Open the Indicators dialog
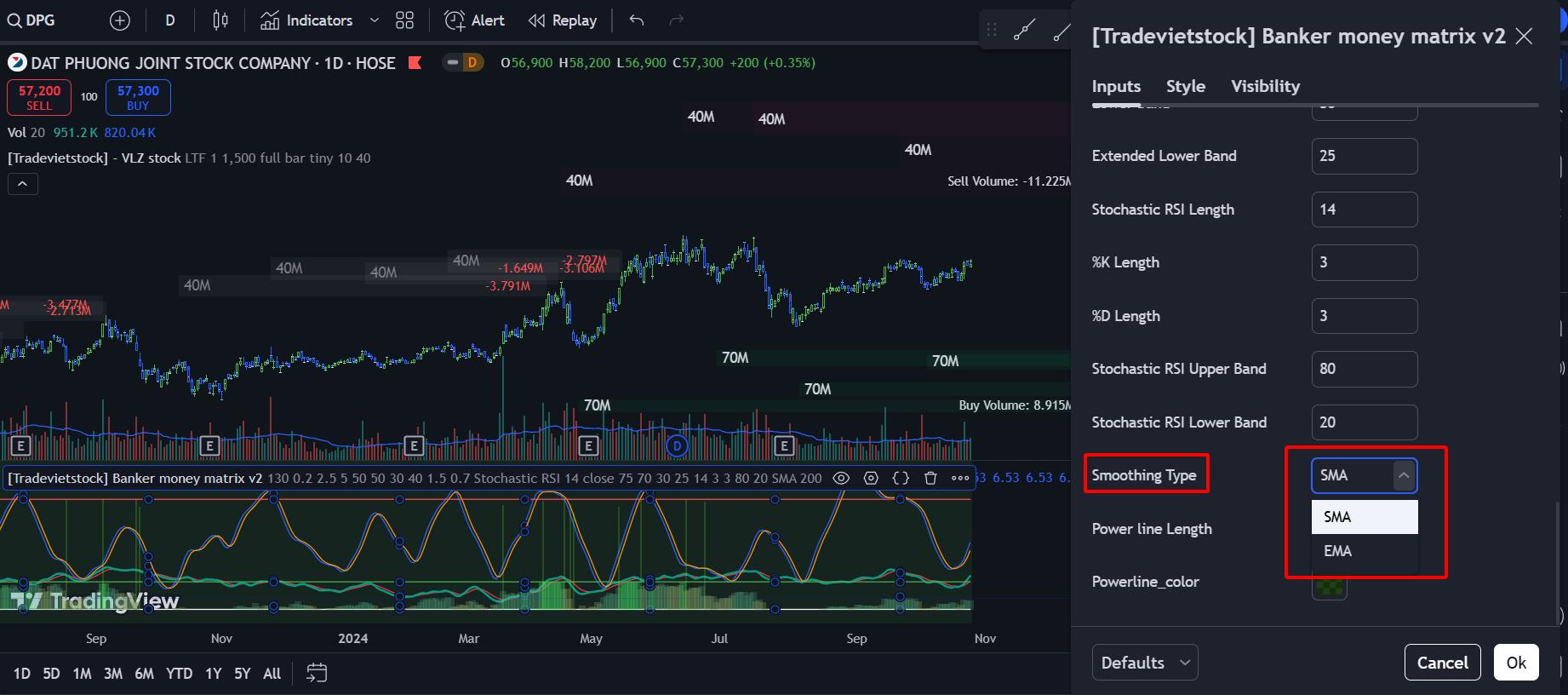This screenshot has width=1568, height=695. coord(307,20)
